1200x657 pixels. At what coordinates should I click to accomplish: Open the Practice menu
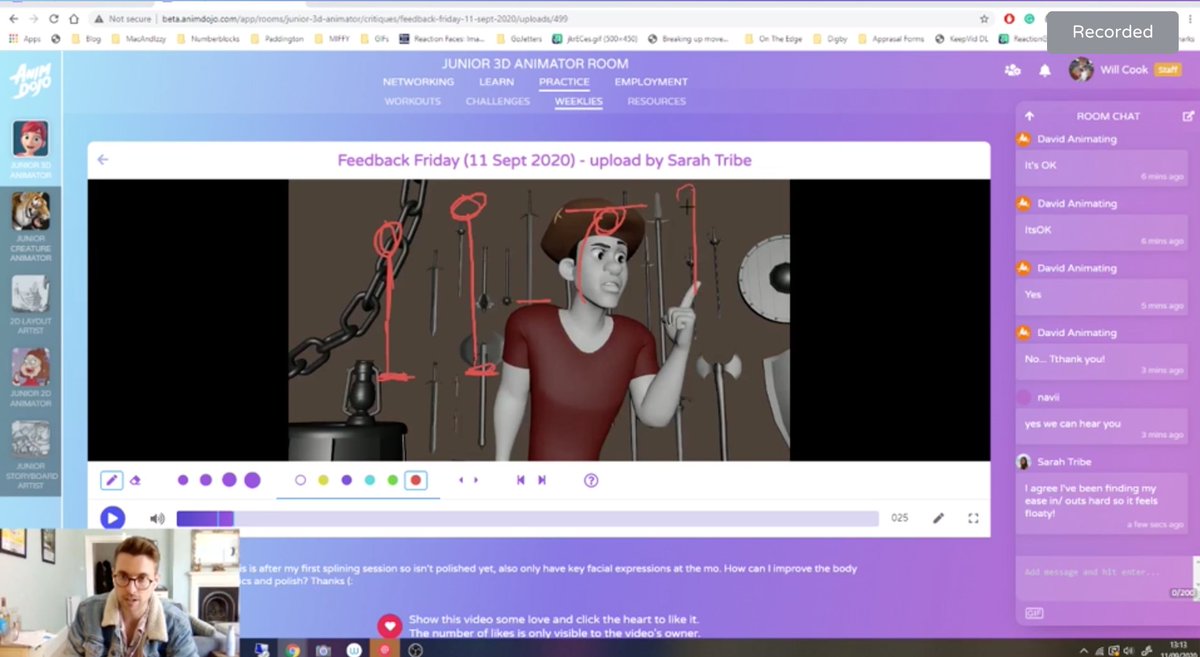point(564,82)
